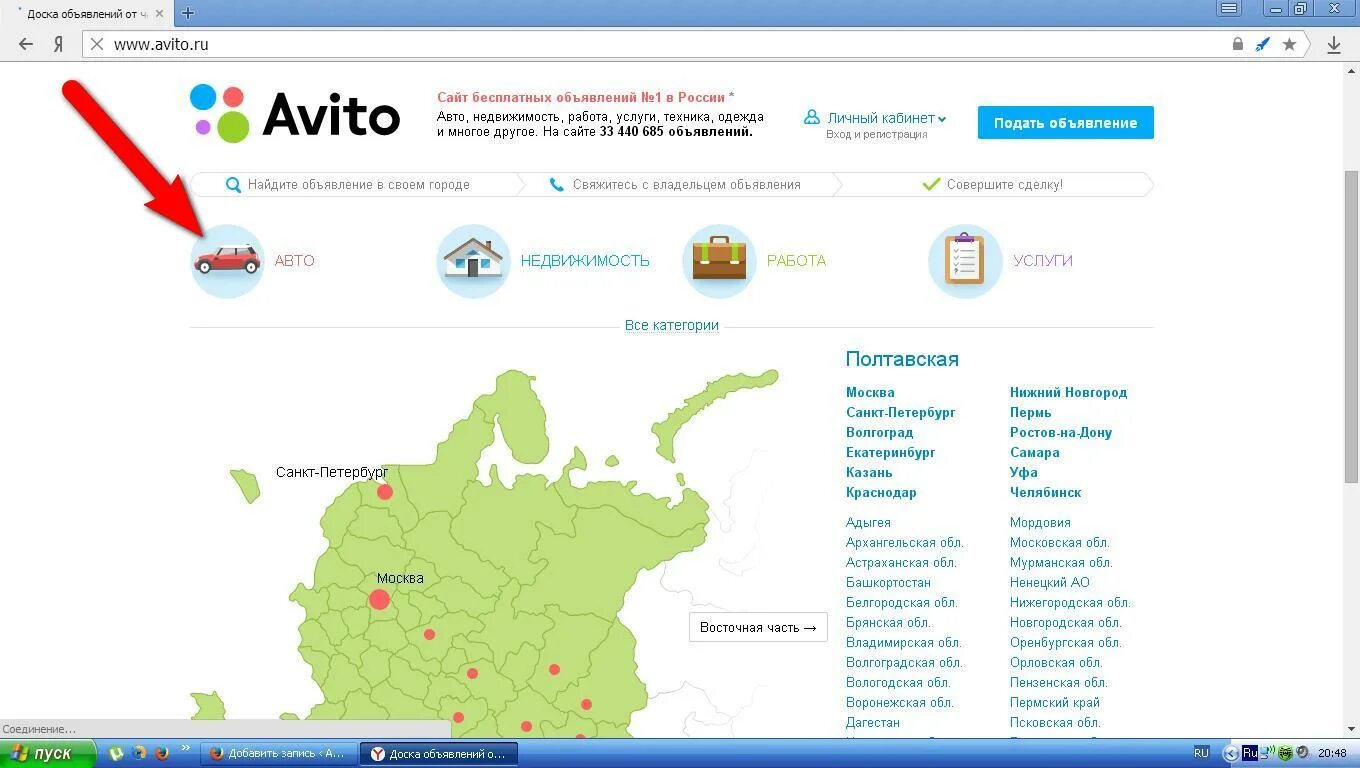
Task: Open Архангельская обл. region link
Action: click(x=905, y=543)
